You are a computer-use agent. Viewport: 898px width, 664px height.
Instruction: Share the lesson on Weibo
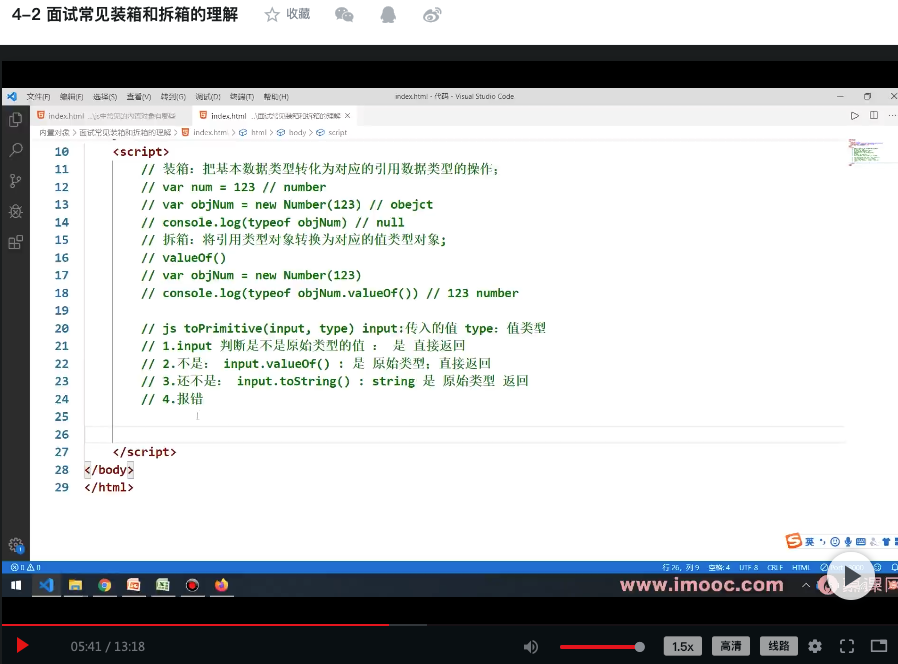432,14
